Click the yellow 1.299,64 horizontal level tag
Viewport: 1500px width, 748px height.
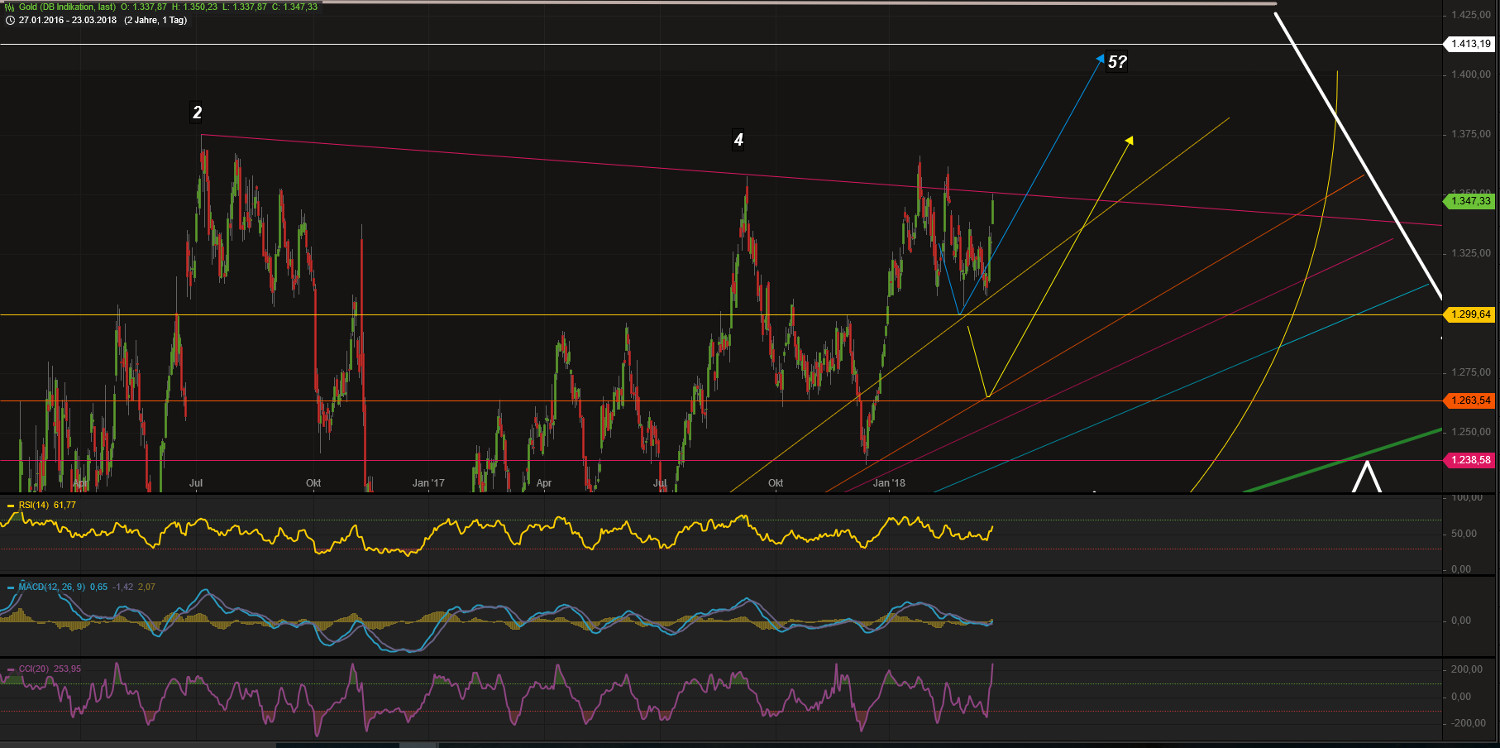1470,314
